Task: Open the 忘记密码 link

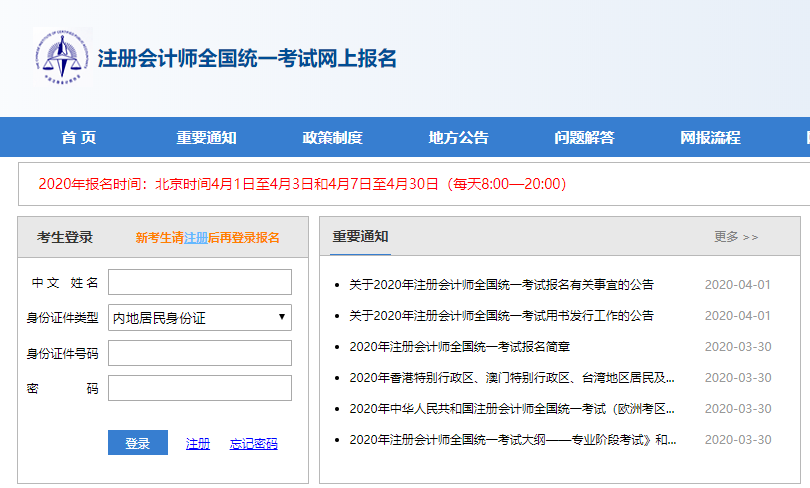Action: tap(254, 444)
